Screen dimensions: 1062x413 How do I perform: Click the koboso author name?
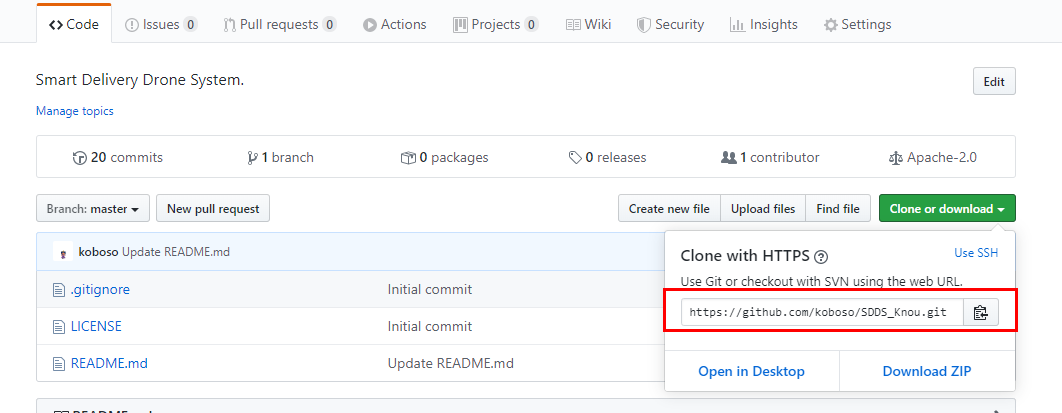(99, 252)
